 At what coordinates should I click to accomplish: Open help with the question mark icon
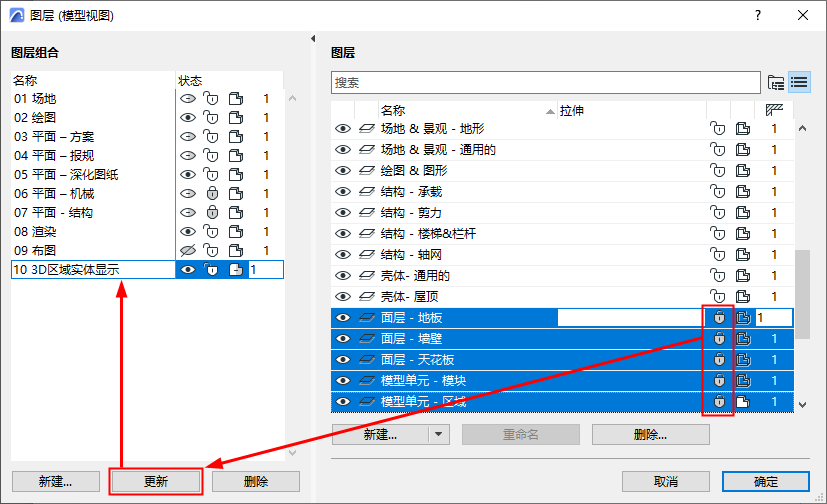point(758,15)
